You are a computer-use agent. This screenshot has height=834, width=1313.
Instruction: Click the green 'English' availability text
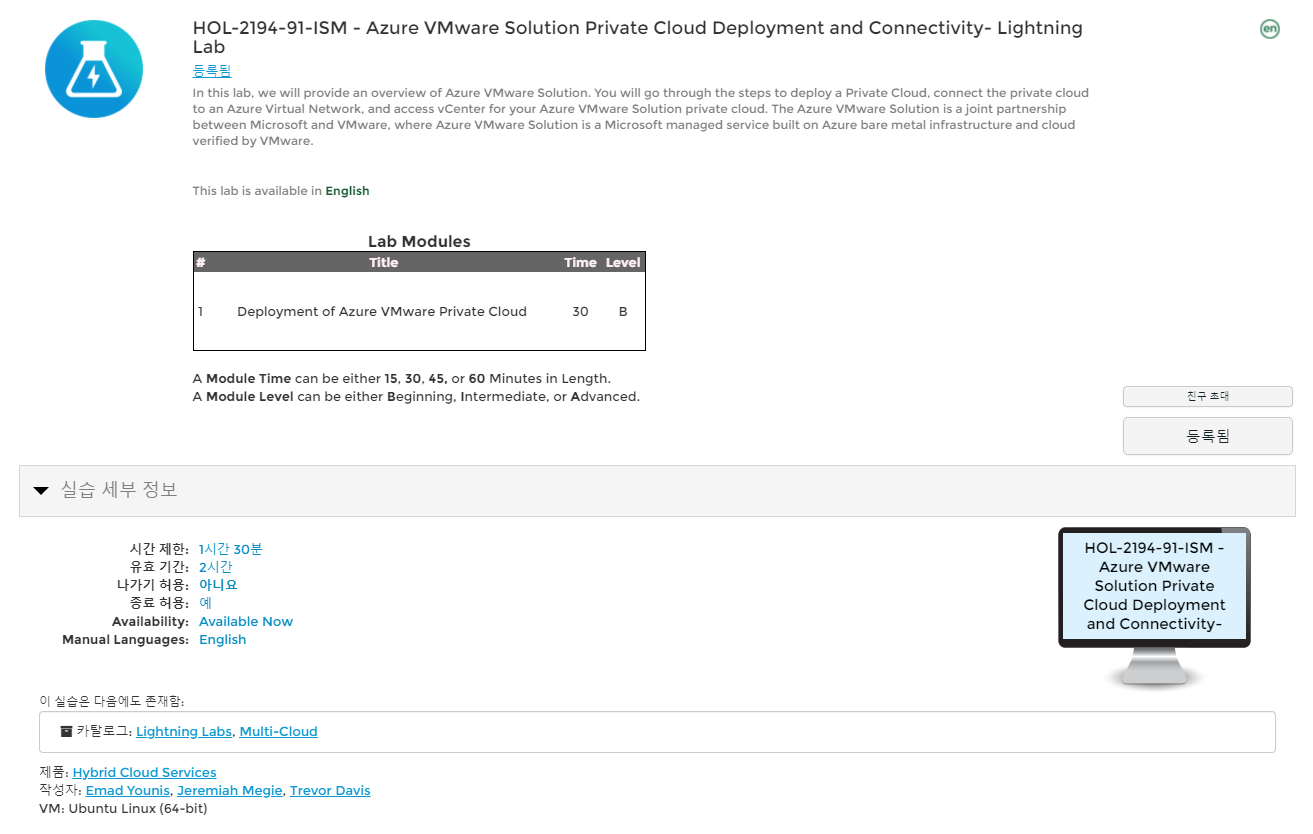[347, 191]
